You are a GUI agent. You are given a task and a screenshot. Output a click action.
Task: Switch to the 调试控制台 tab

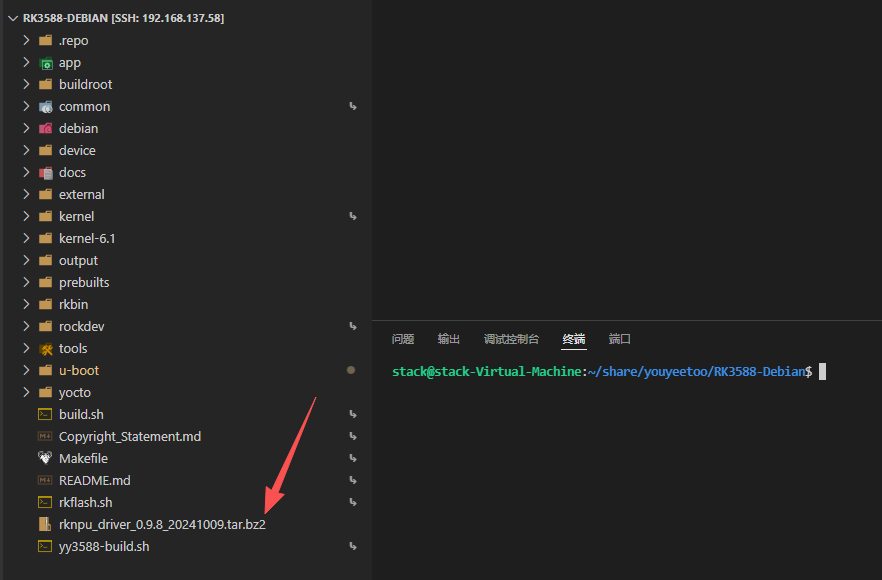click(511, 339)
